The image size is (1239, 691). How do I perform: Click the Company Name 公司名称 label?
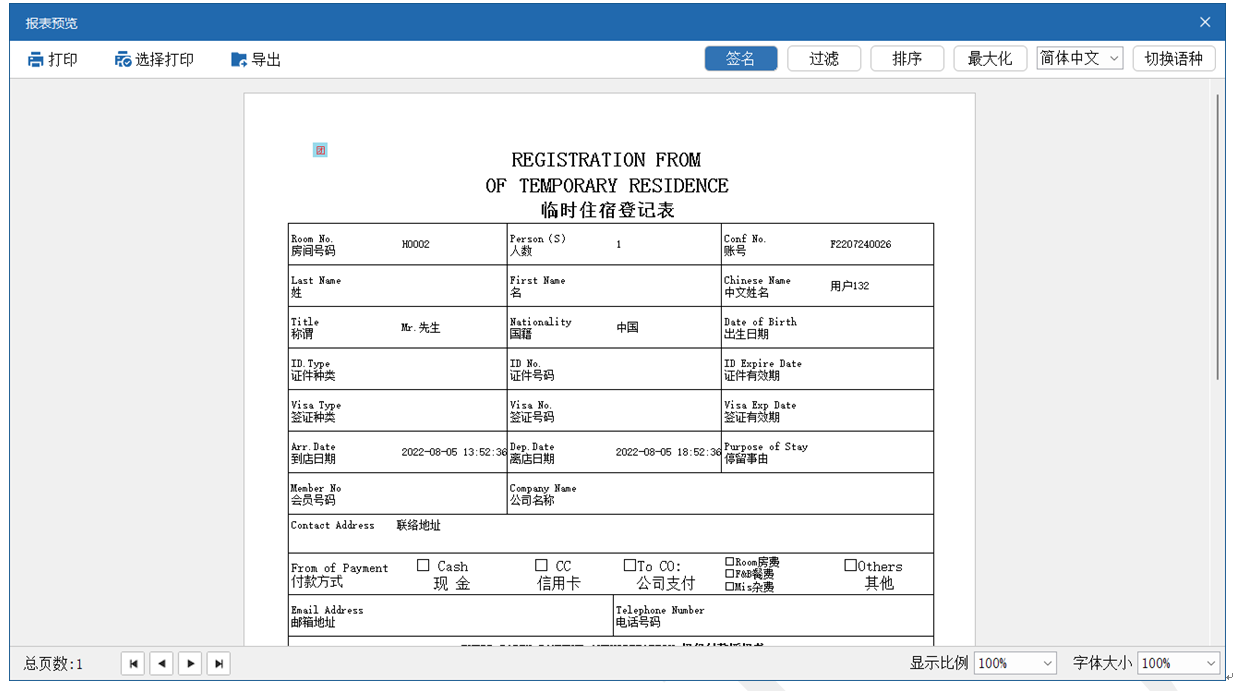pyautogui.click(x=543, y=494)
